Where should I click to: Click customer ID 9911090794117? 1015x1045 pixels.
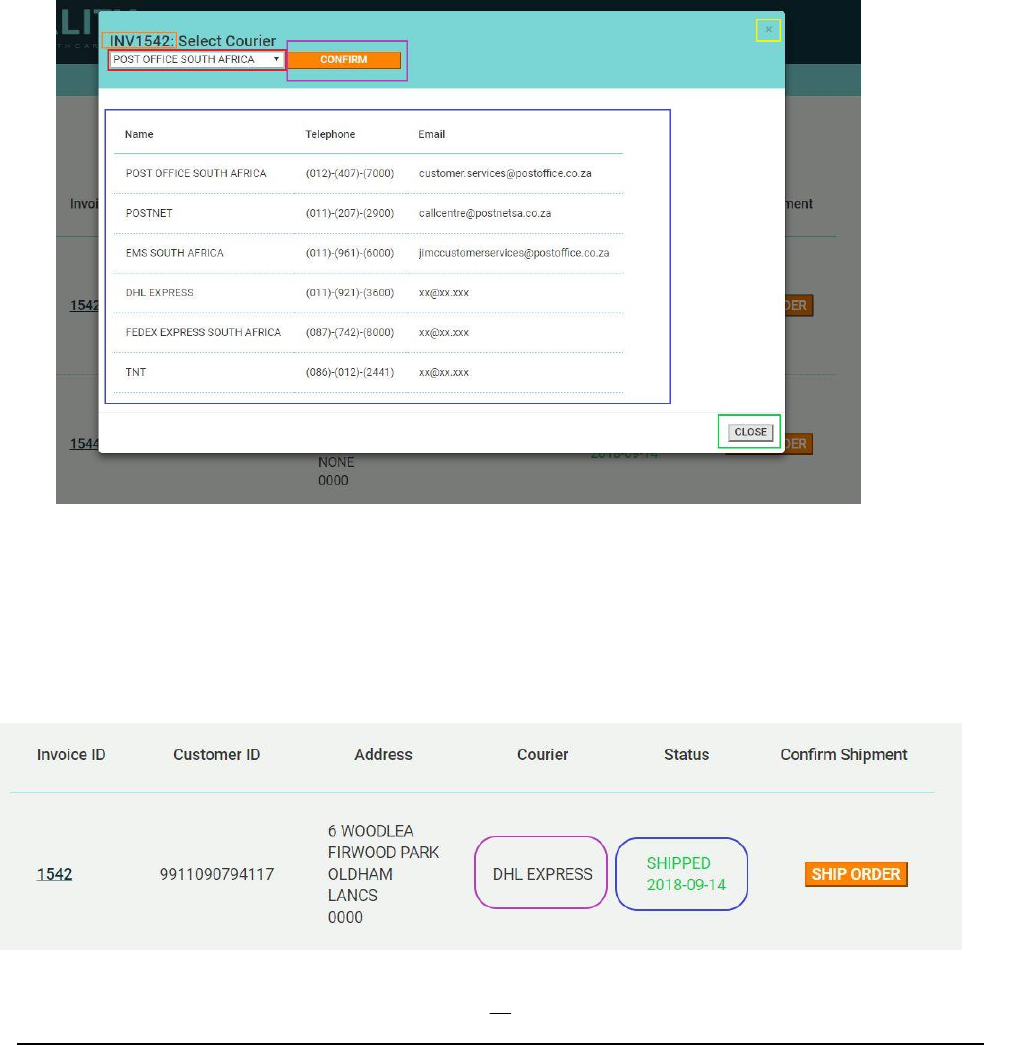point(217,874)
